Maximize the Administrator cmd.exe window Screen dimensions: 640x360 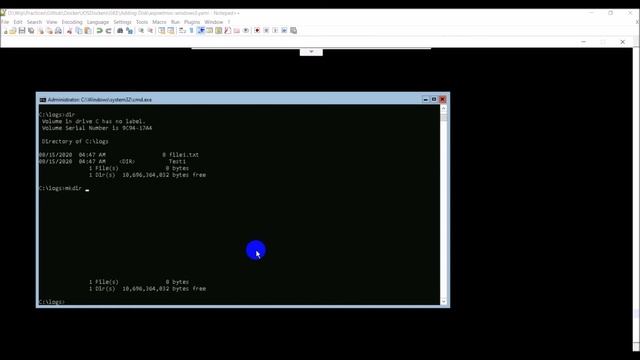click(434, 99)
